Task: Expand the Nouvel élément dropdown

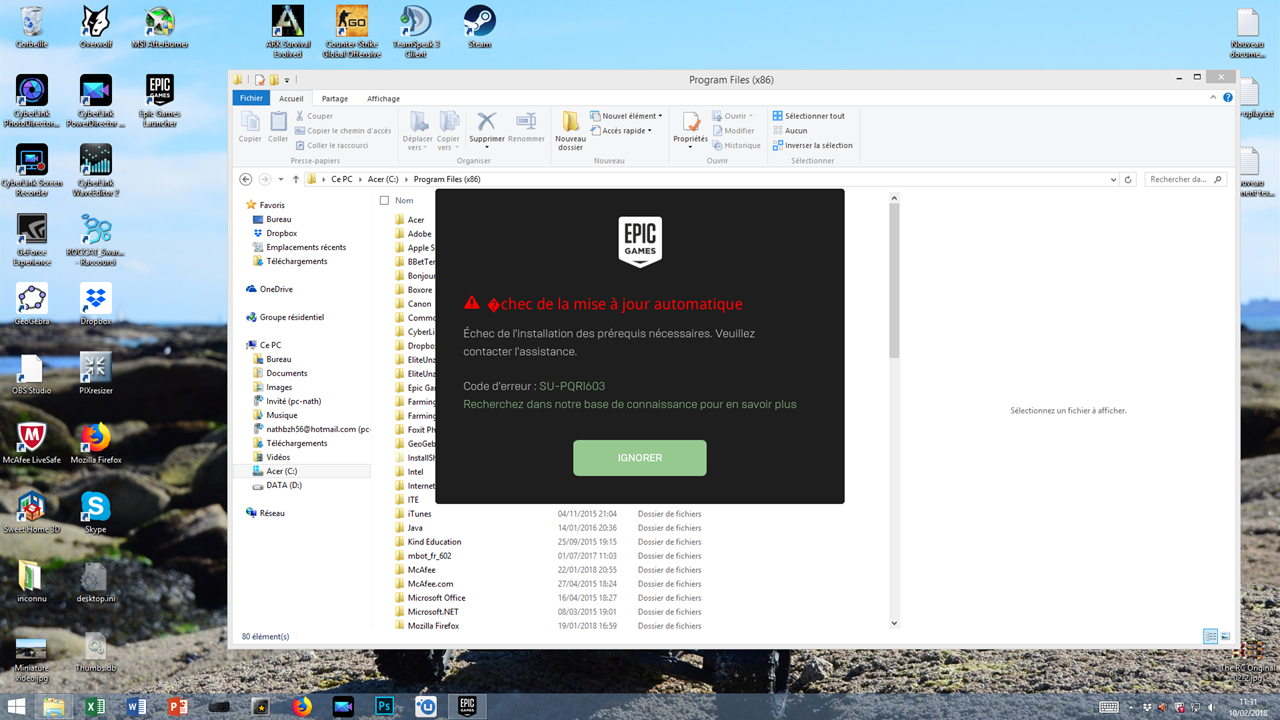Action: (627, 116)
